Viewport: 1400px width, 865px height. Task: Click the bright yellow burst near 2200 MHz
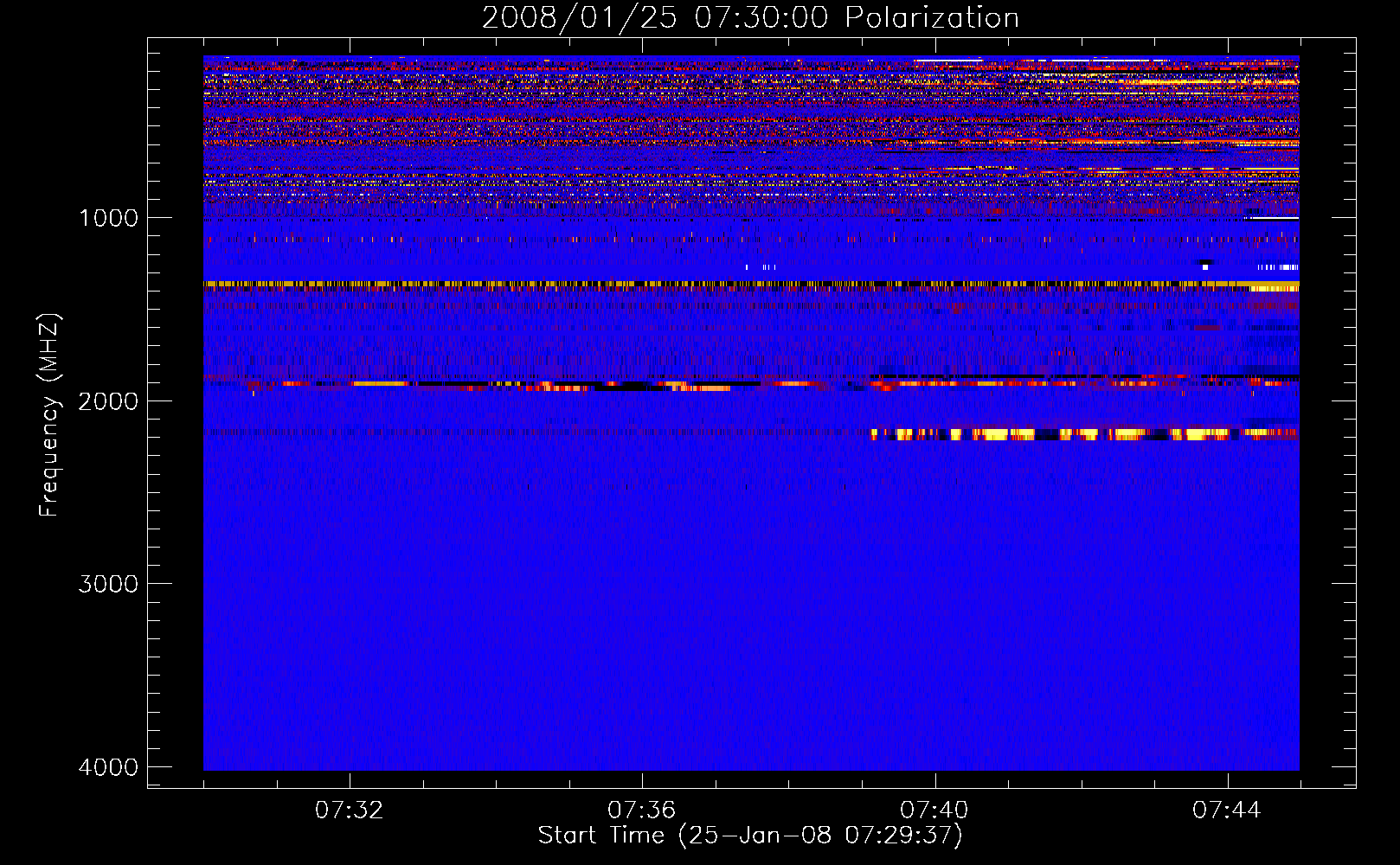click(x=1085, y=434)
